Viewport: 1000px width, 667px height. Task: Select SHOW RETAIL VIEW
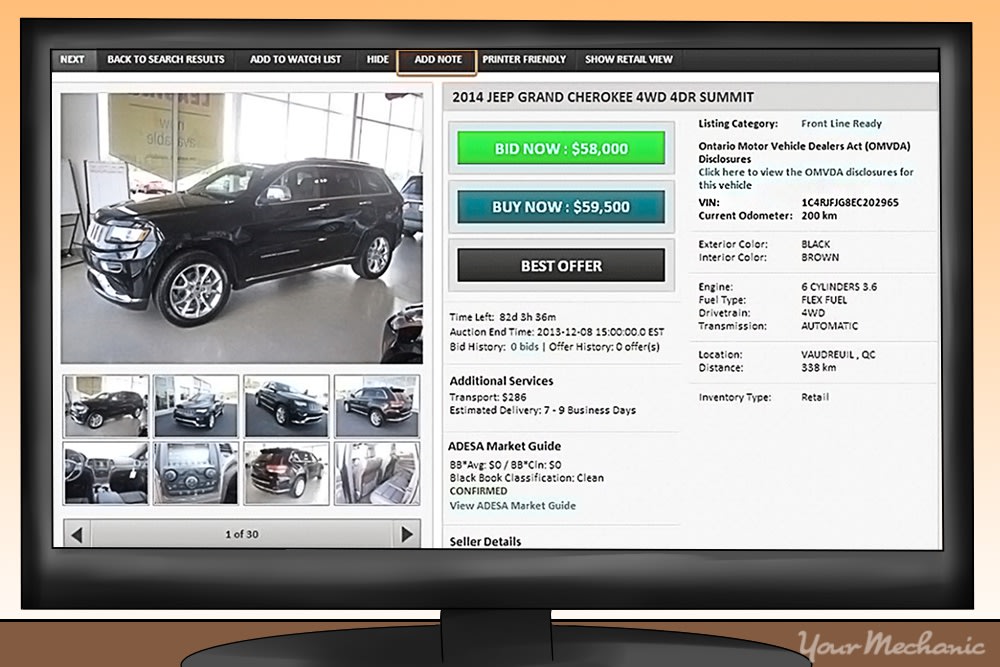click(629, 59)
